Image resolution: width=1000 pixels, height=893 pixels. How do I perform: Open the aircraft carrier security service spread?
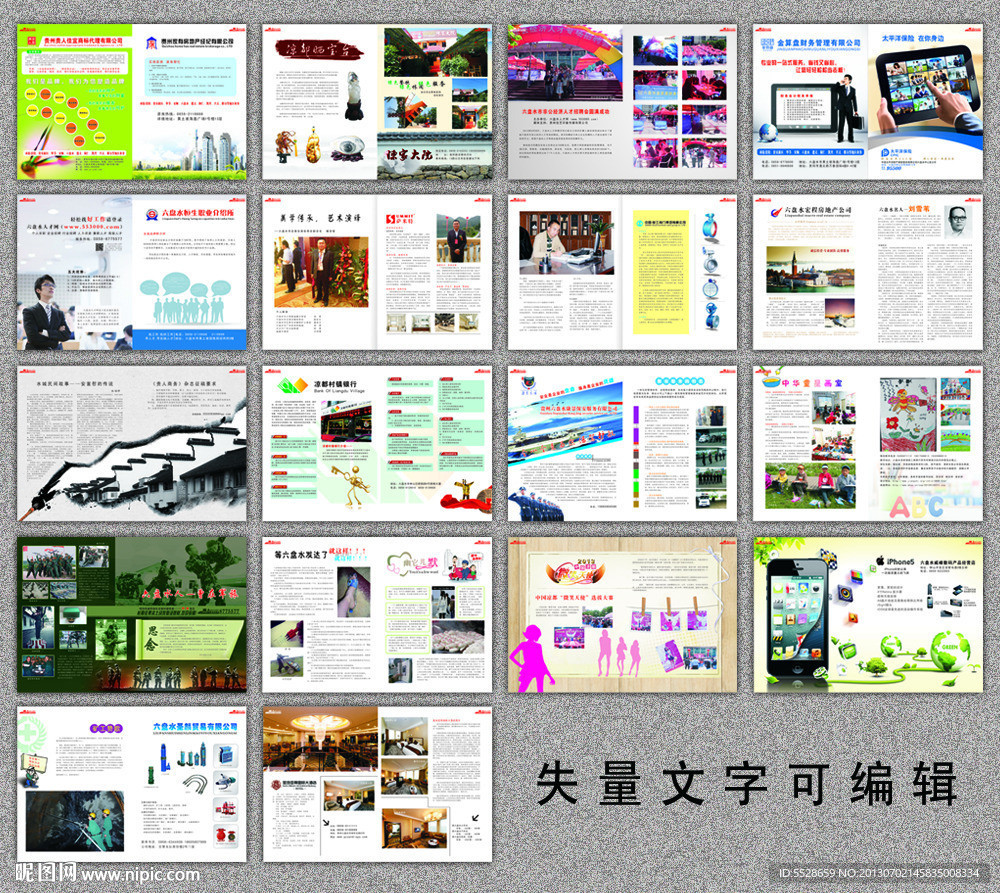[622, 443]
